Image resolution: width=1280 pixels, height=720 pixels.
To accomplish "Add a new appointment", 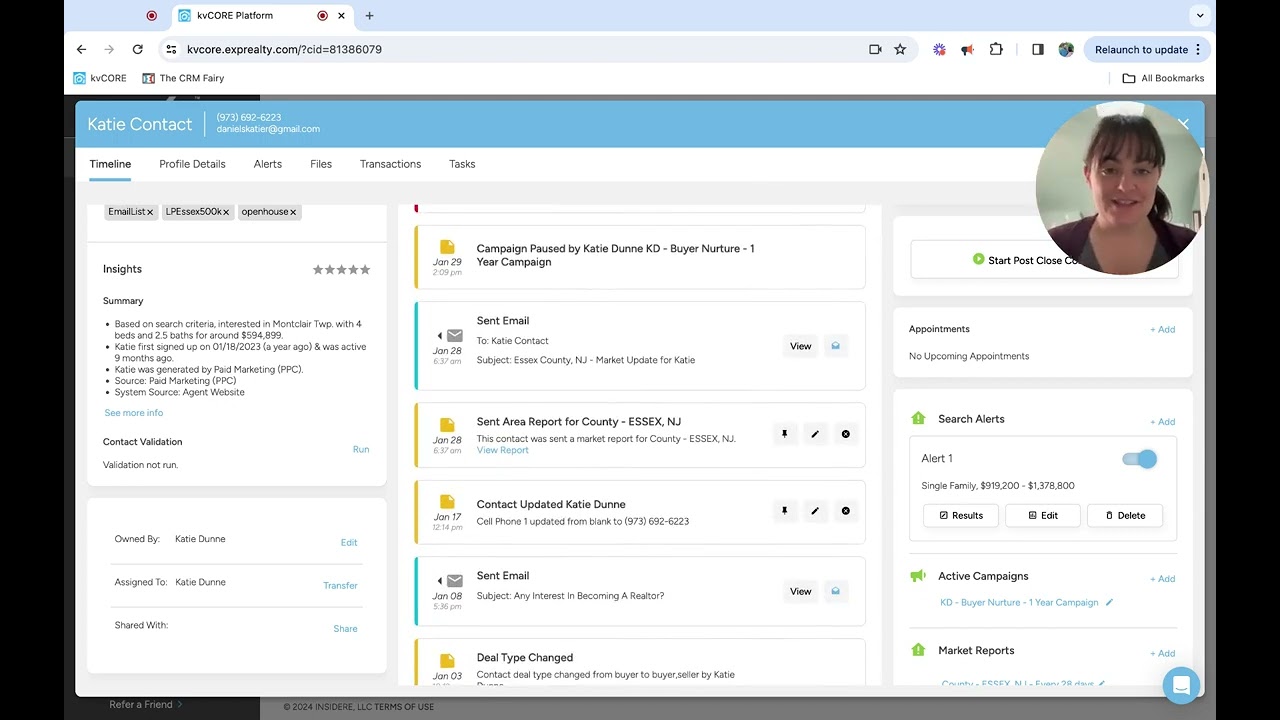I will [1162, 329].
